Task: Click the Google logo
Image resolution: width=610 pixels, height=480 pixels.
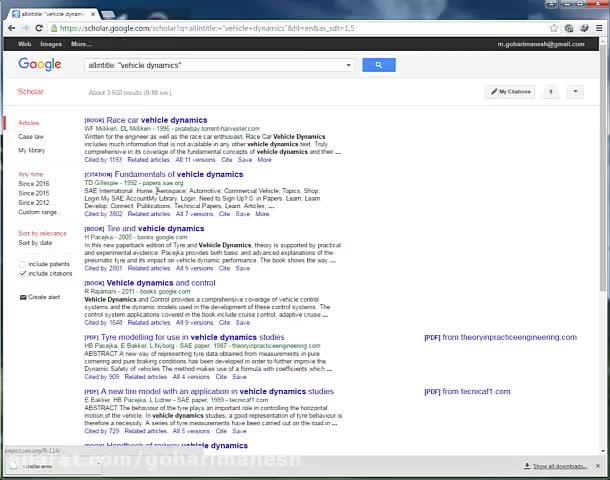Action: coord(40,64)
